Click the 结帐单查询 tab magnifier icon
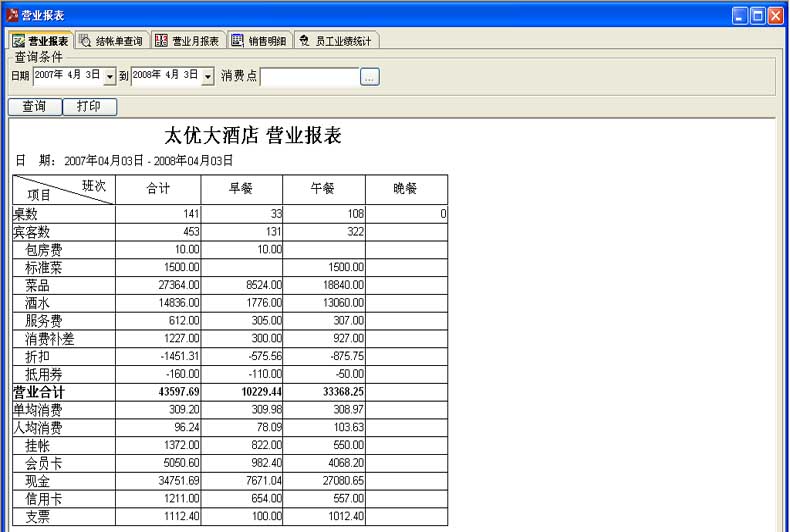This screenshot has height=532, width=790. 85,41
